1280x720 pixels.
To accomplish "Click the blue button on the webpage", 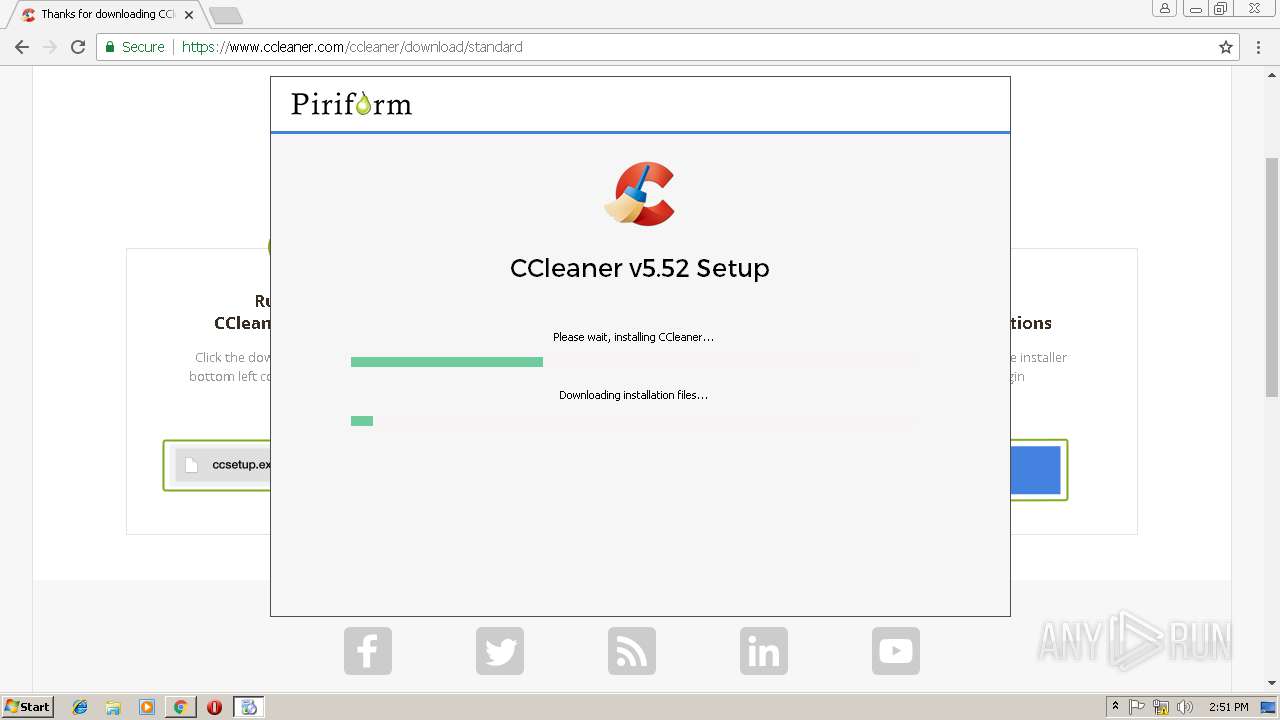I will [x=1035, y=470].
